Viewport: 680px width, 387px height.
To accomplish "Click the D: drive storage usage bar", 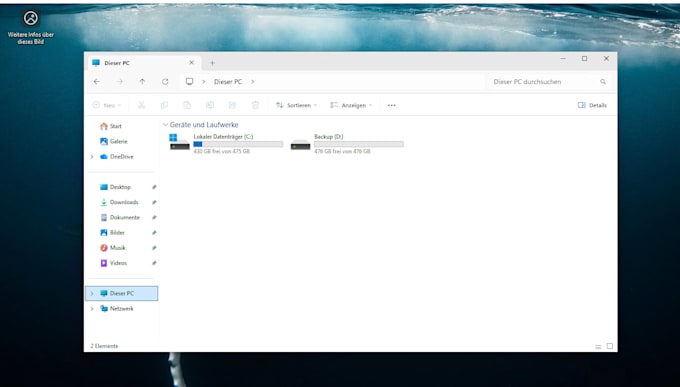I will (x=359, y=144).
